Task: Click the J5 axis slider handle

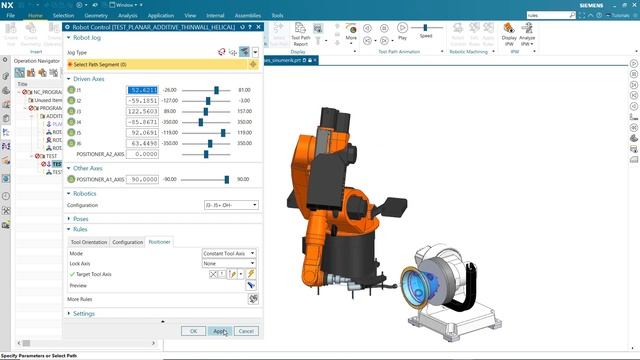Action: 223,133
